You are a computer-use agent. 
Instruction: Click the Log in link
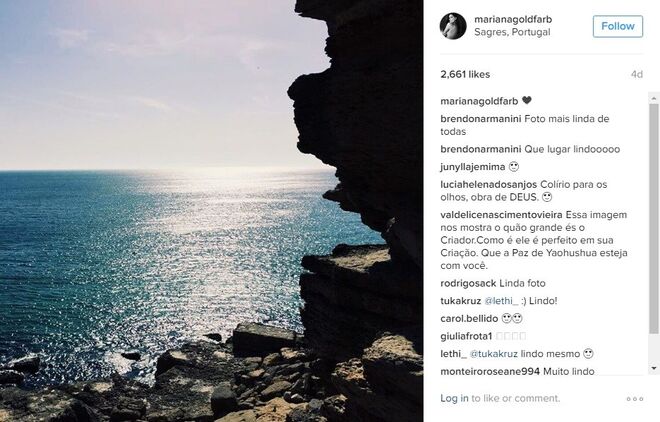coord(454,398)
